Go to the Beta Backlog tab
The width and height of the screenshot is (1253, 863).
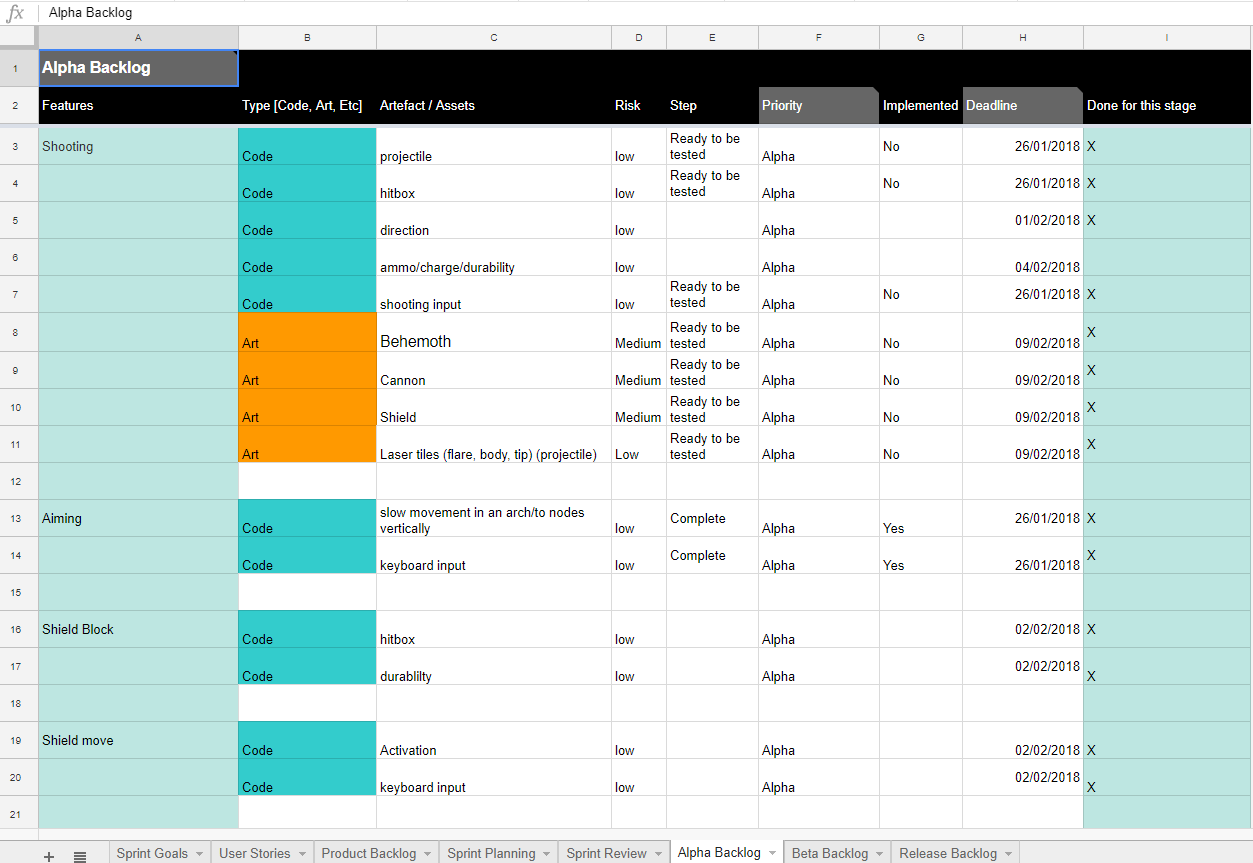[x=829, y=853]
